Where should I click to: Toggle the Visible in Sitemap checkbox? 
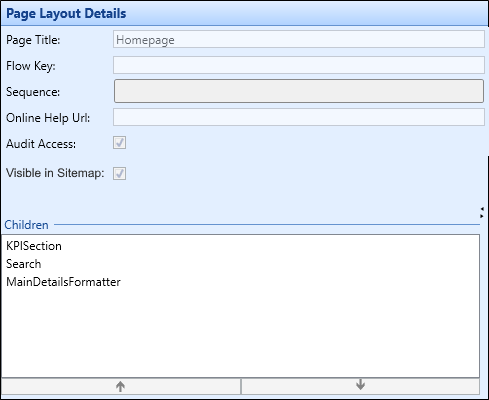pos(119,173)
